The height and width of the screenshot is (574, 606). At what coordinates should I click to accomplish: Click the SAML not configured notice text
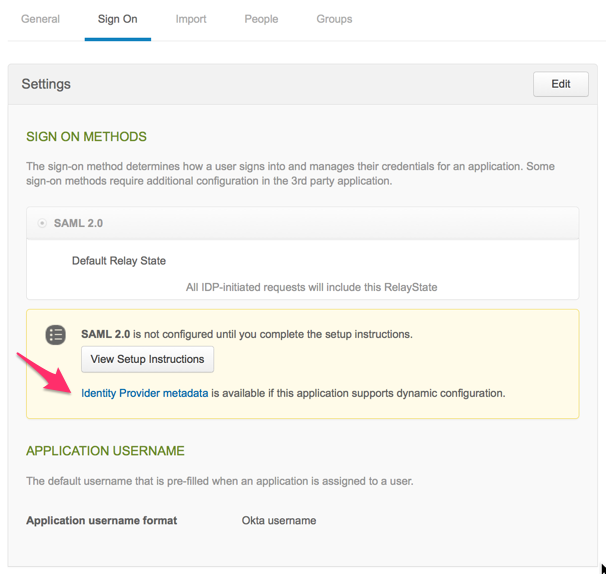[247, 334]
